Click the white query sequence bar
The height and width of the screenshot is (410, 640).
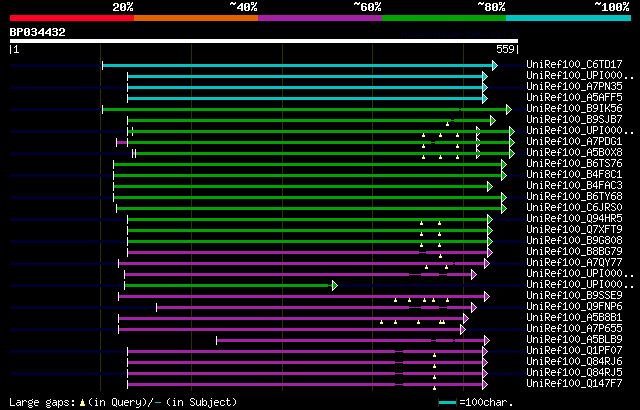264,41
